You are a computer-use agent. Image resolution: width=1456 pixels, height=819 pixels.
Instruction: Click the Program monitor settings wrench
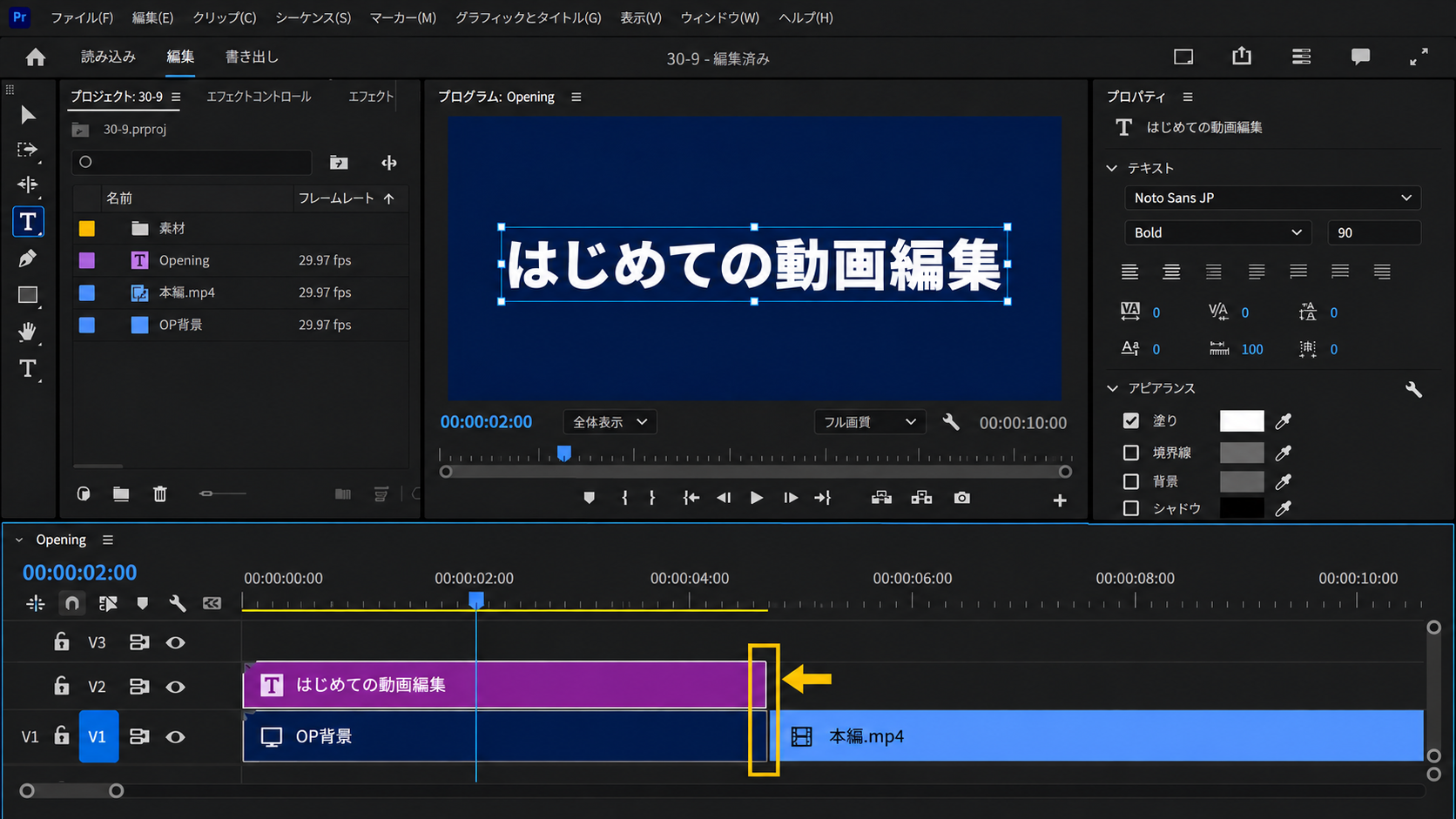pos(951,422)
